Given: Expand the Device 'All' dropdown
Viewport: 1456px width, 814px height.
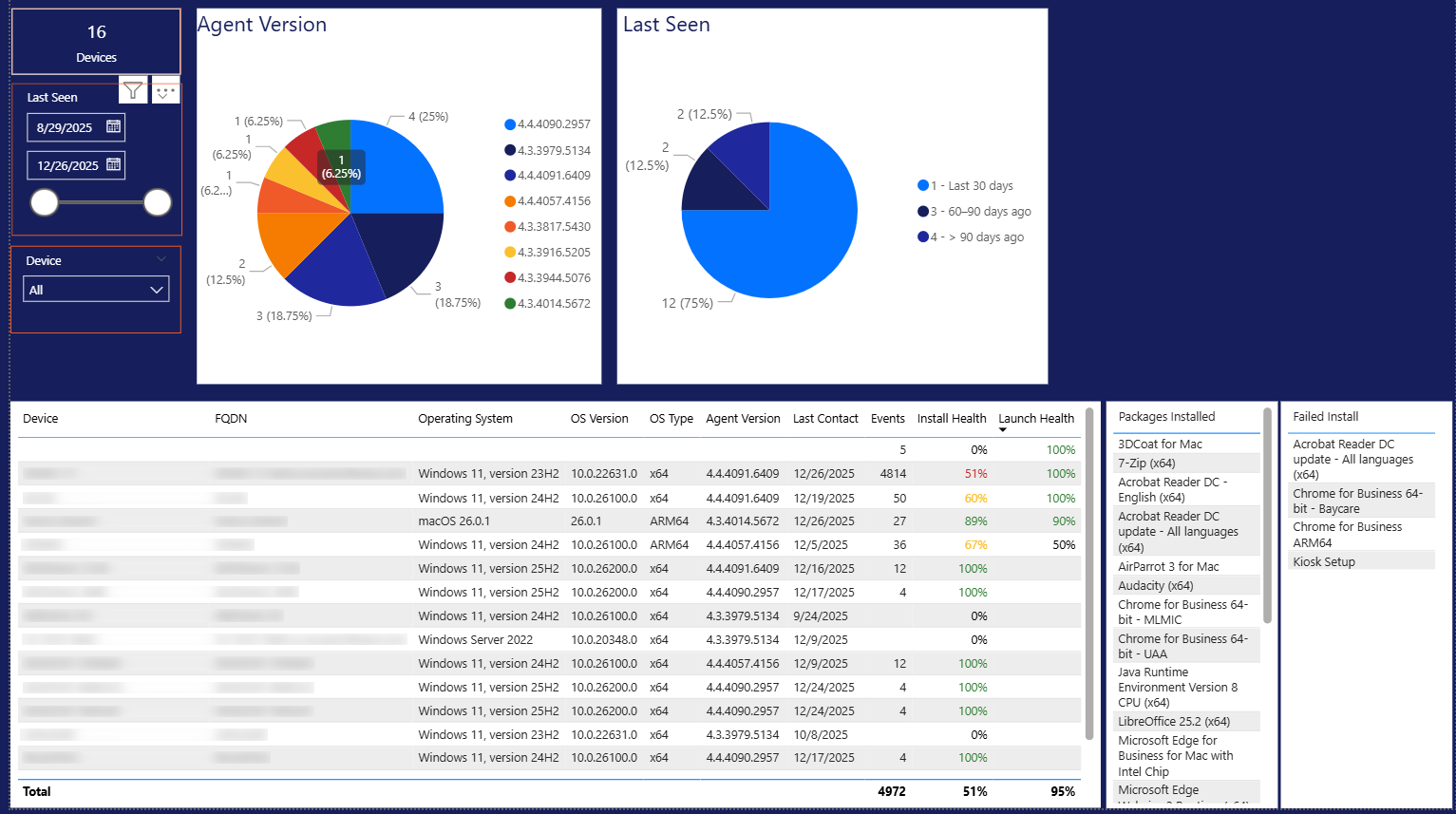Looking at the screenshot, I should click(157, 290).
